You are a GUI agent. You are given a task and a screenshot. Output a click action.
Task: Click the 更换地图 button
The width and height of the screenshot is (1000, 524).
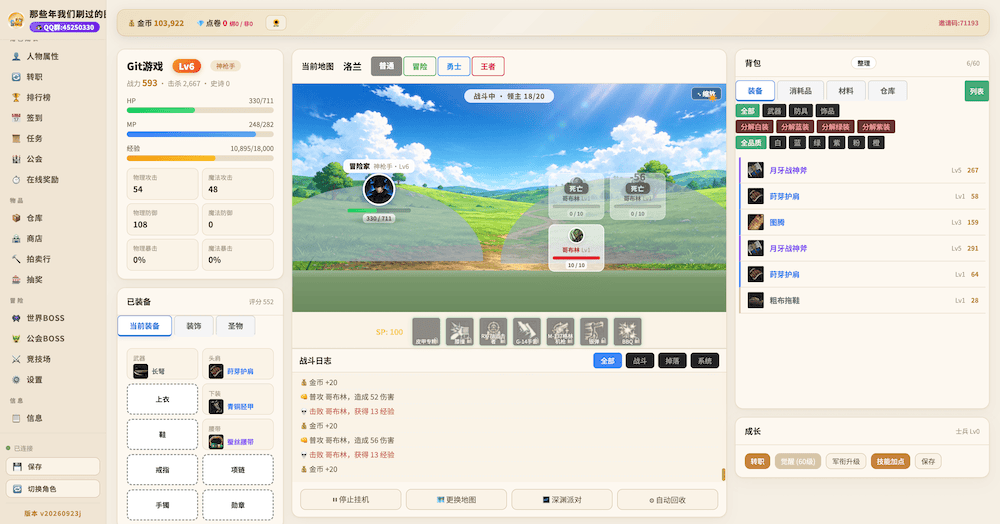[x=457, y=500]
